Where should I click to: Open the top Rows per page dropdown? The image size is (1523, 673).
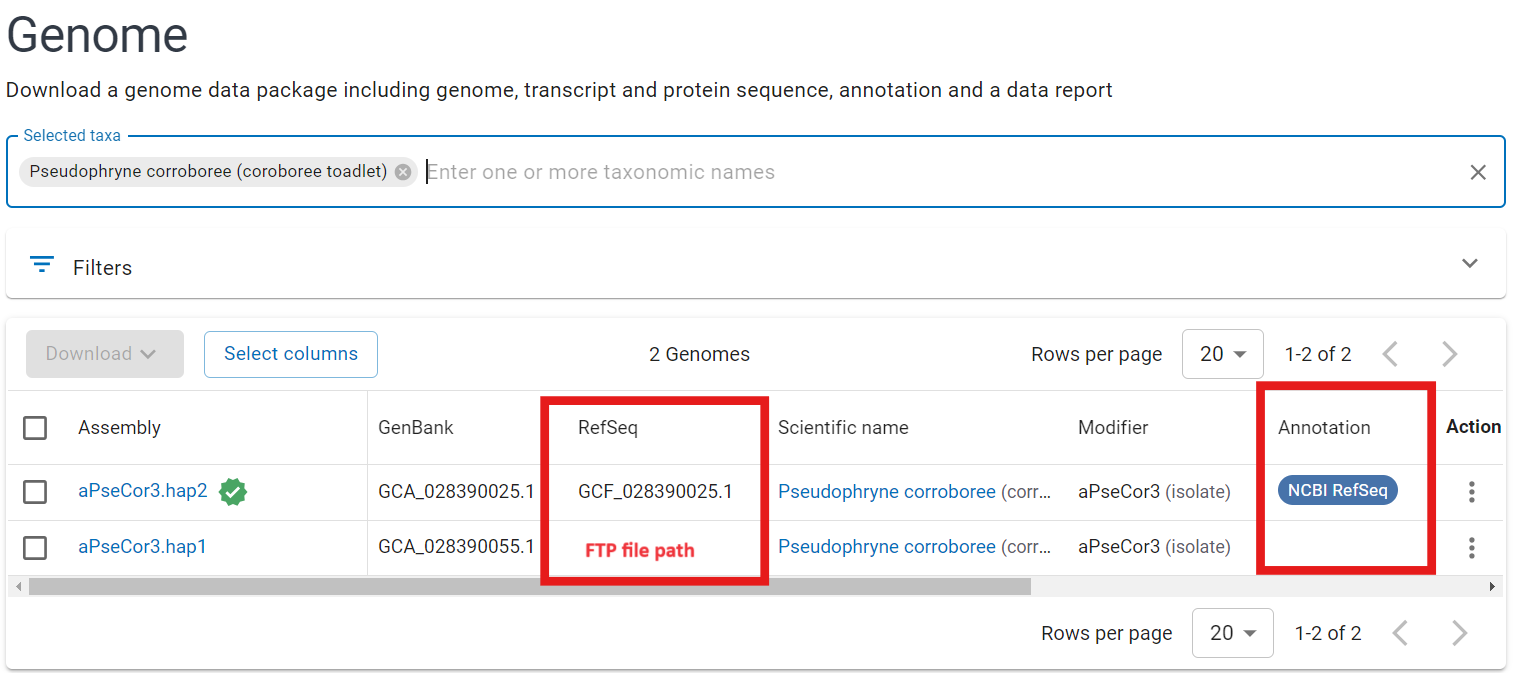[1222, 353]
